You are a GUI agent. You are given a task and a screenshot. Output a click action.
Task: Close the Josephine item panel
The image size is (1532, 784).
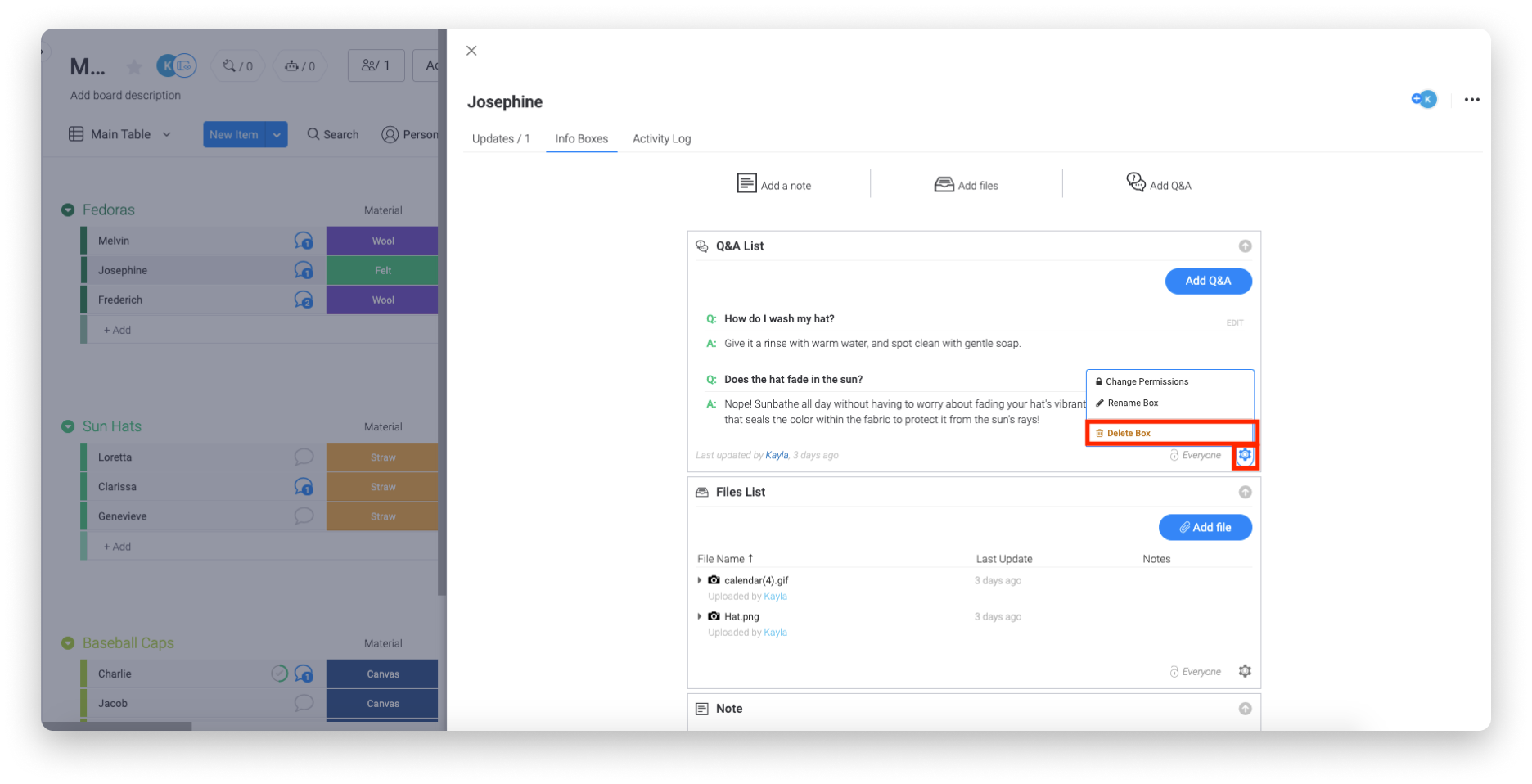pos(471,51)
